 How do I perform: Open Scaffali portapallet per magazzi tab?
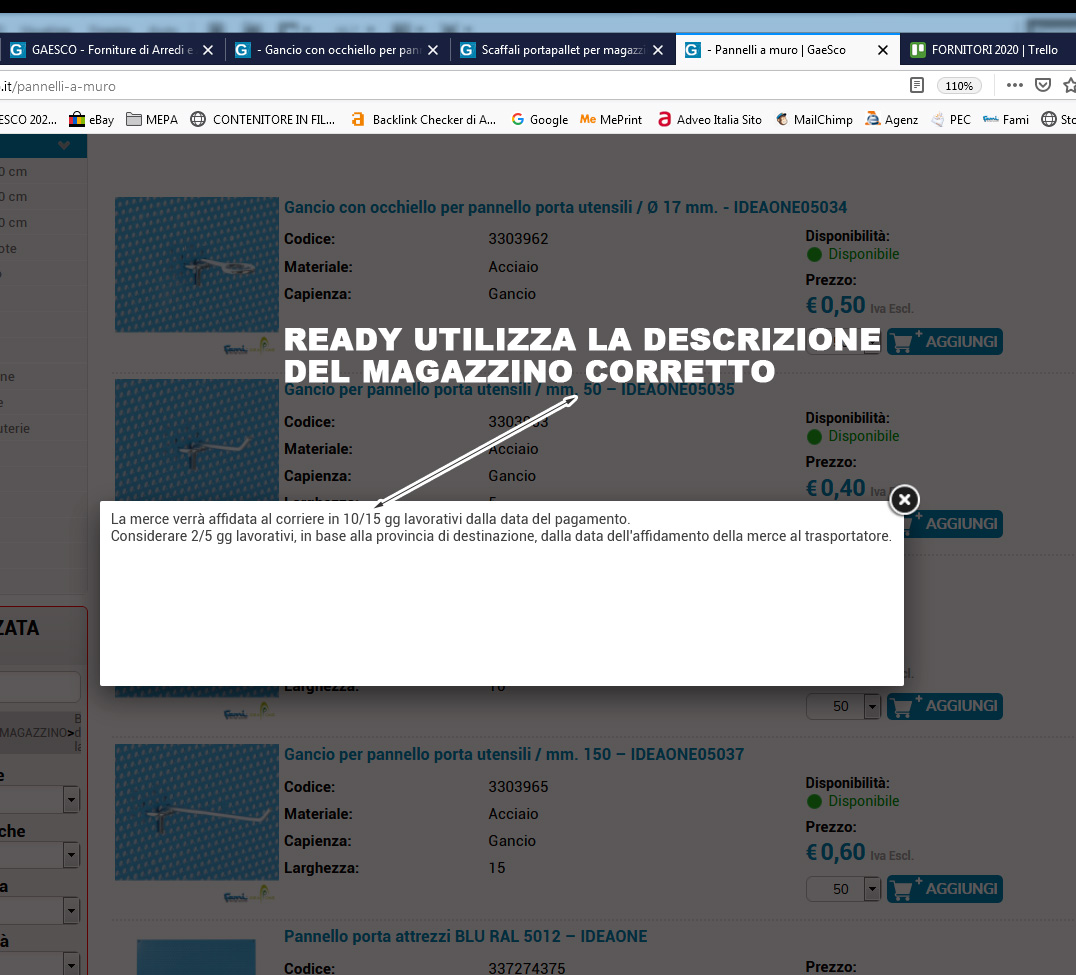562,50
